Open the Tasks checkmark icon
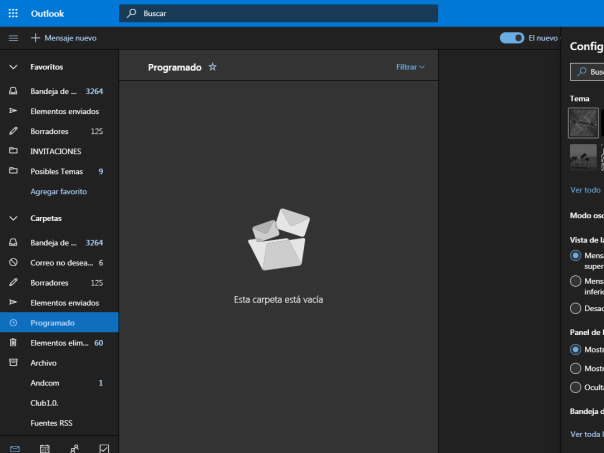This screenshot has width=604, height=453. tap(104, 449)
